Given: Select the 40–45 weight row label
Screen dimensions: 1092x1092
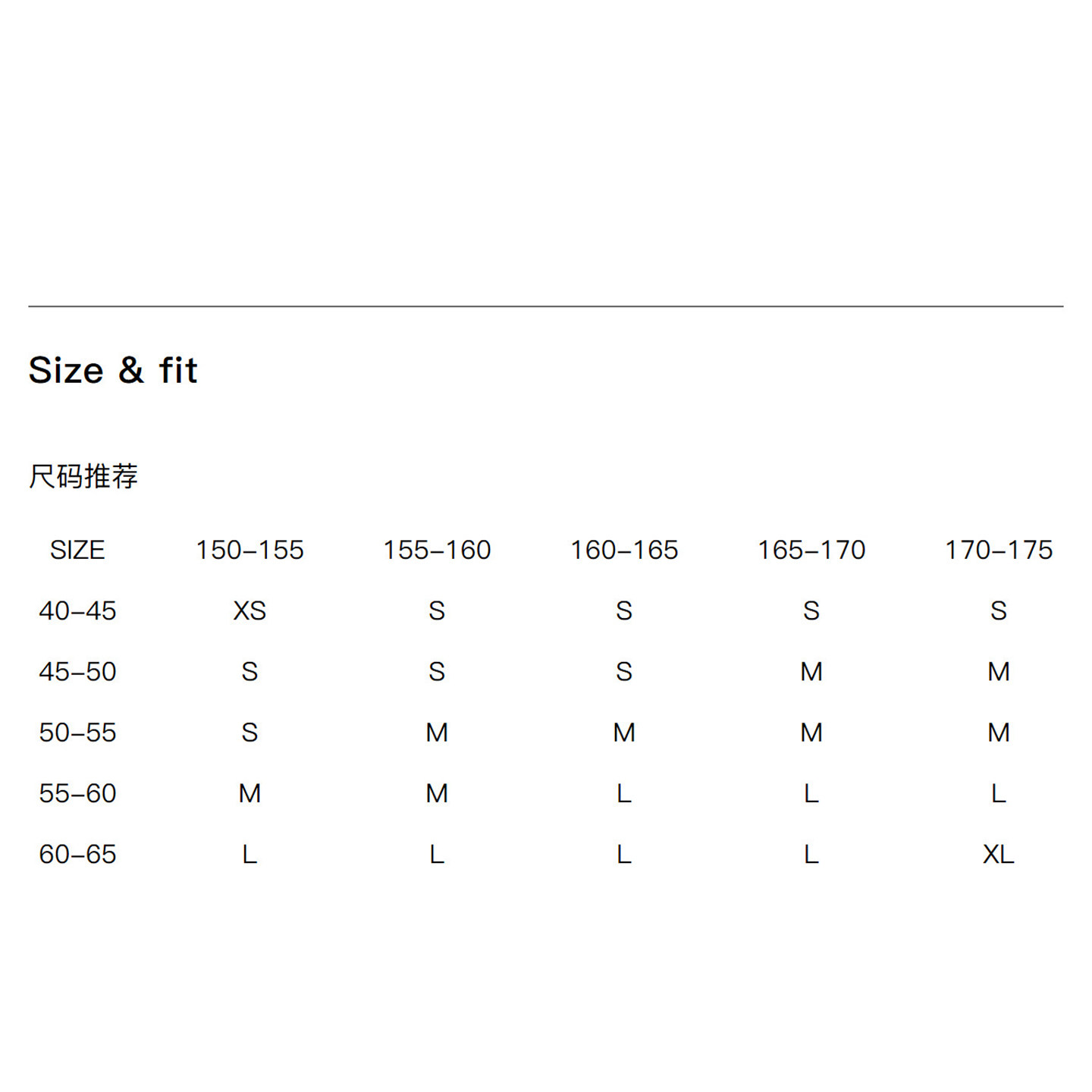Looking at the screenshot, I should click(x=77, y=610).
